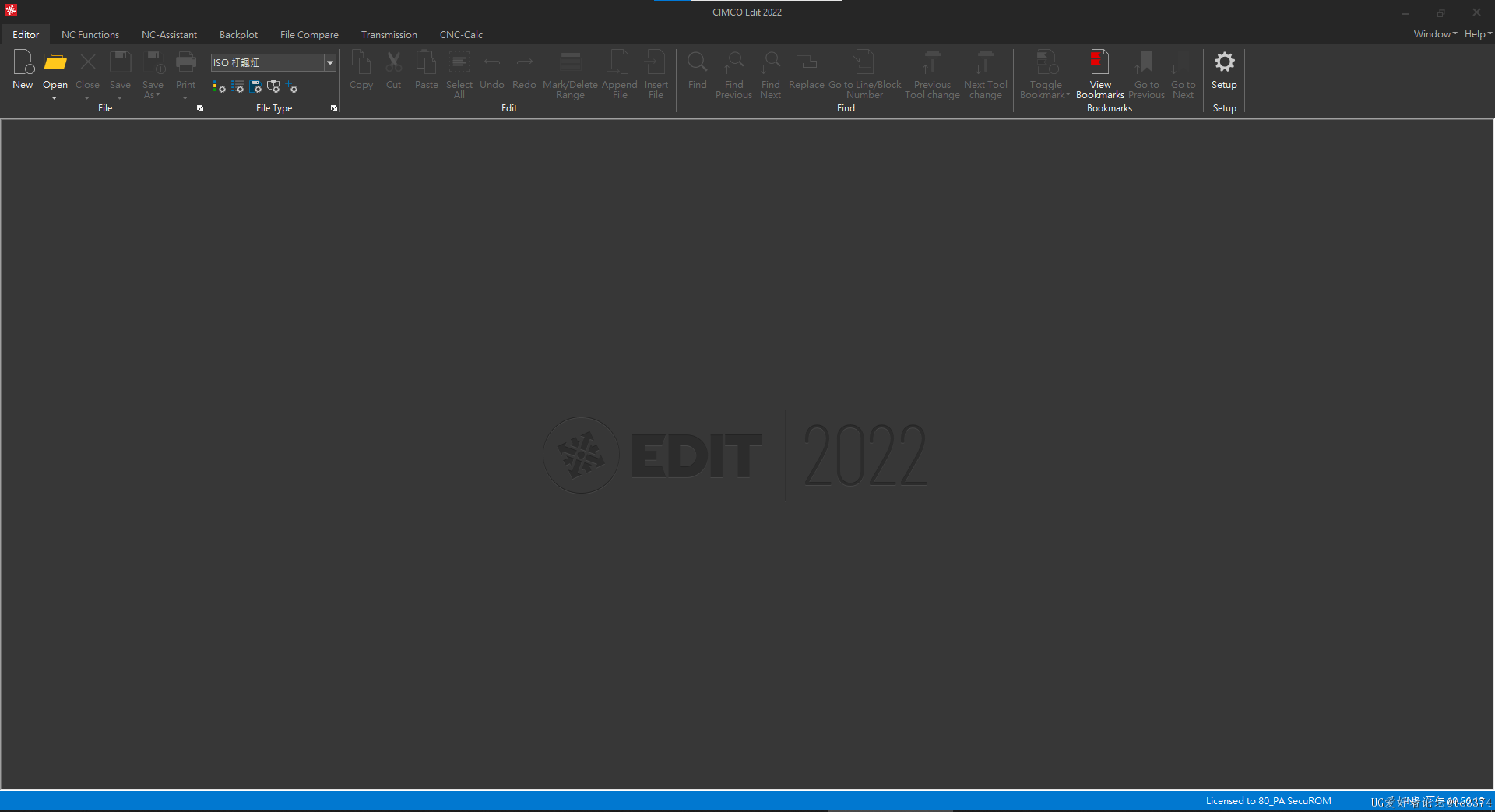Click the Paste icon
1495x812 pixels.
pyautogui.click(x=427, y=62)
